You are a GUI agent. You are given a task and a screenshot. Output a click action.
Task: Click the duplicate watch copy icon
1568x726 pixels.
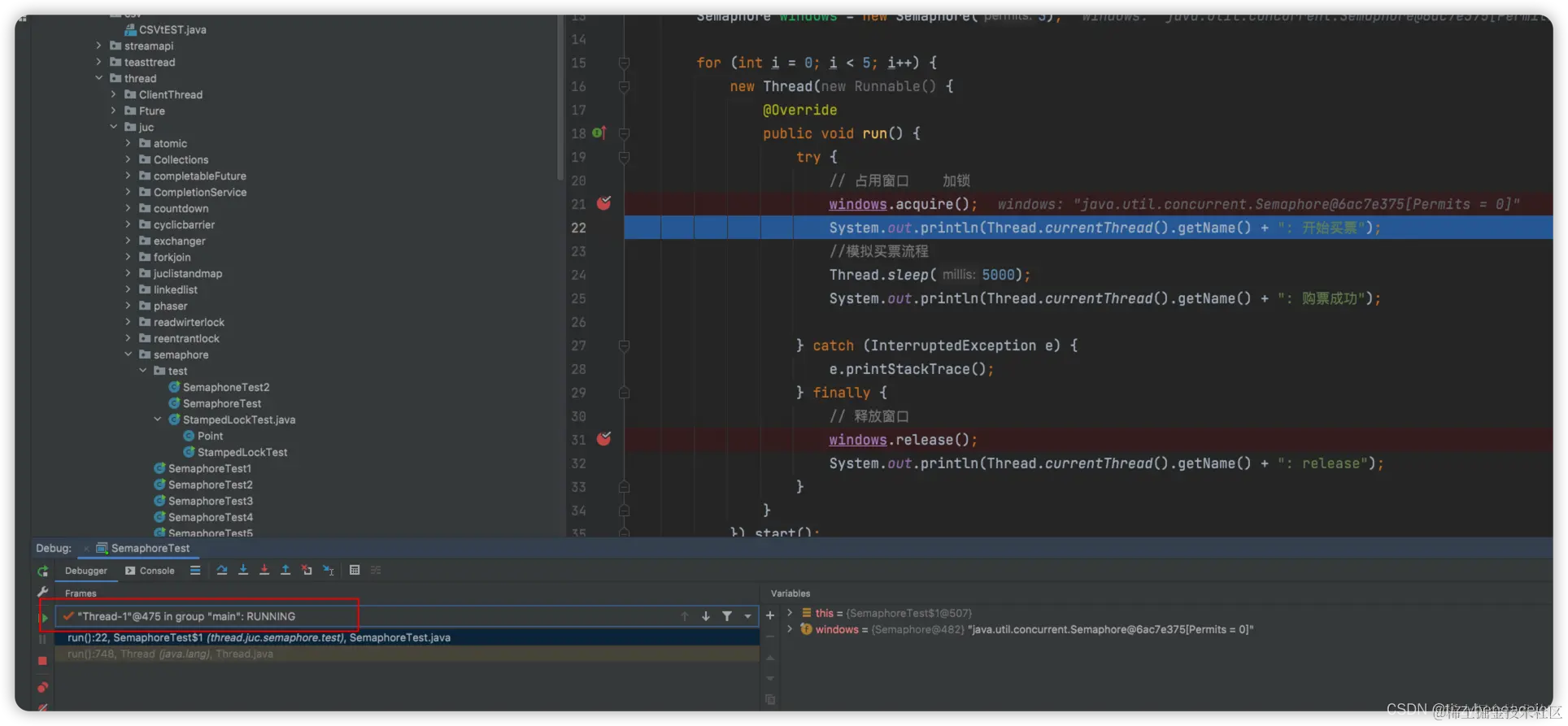[x=770, y=700]
